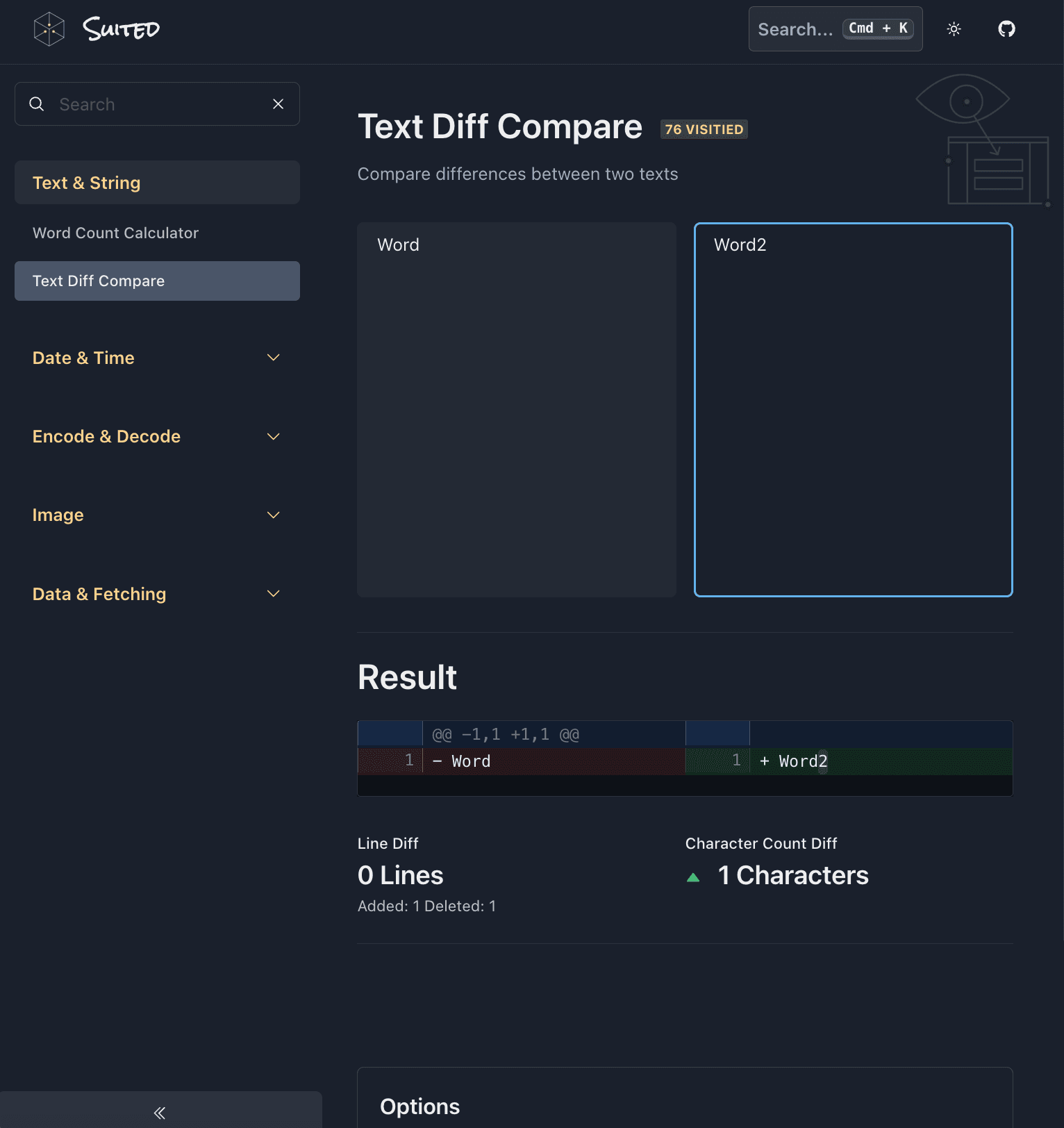Click the '0 Lines' line diff value

(401, 875)
